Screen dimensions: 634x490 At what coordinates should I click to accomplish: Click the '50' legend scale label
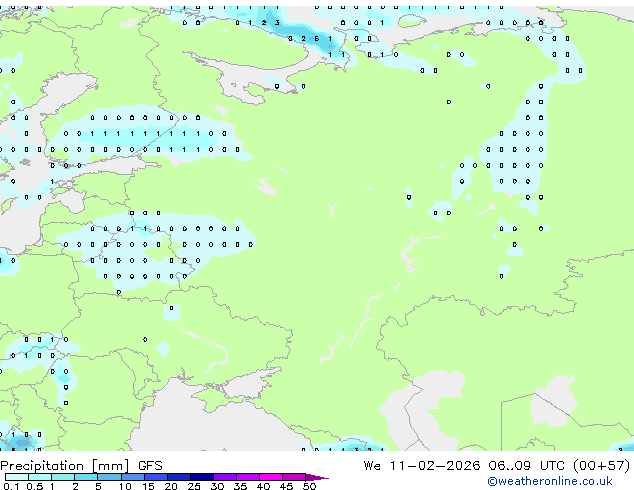(x=309, y=486)
